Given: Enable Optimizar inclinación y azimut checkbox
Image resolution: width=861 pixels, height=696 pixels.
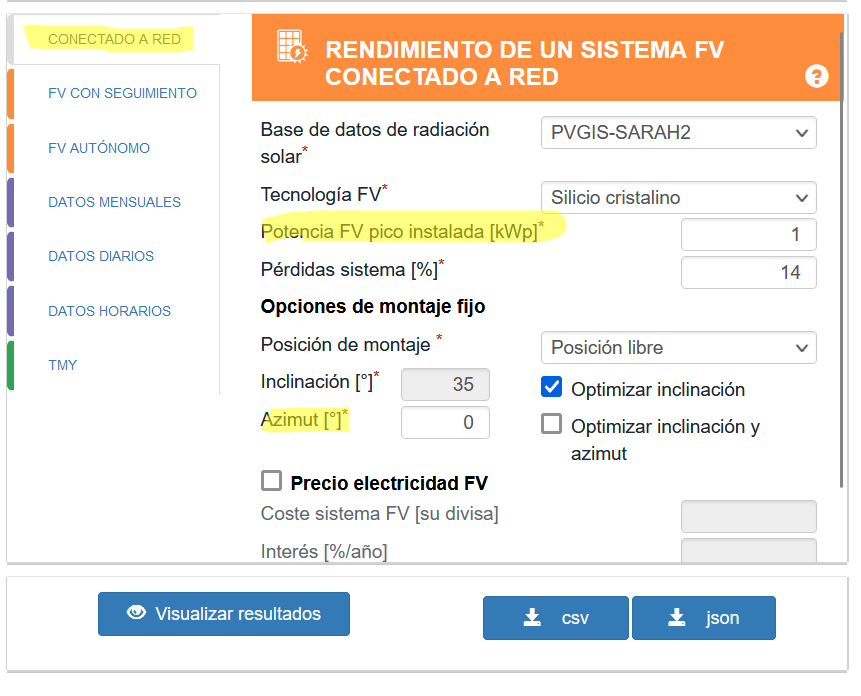Looking at the screenshot, I should (x=551, y=424).
